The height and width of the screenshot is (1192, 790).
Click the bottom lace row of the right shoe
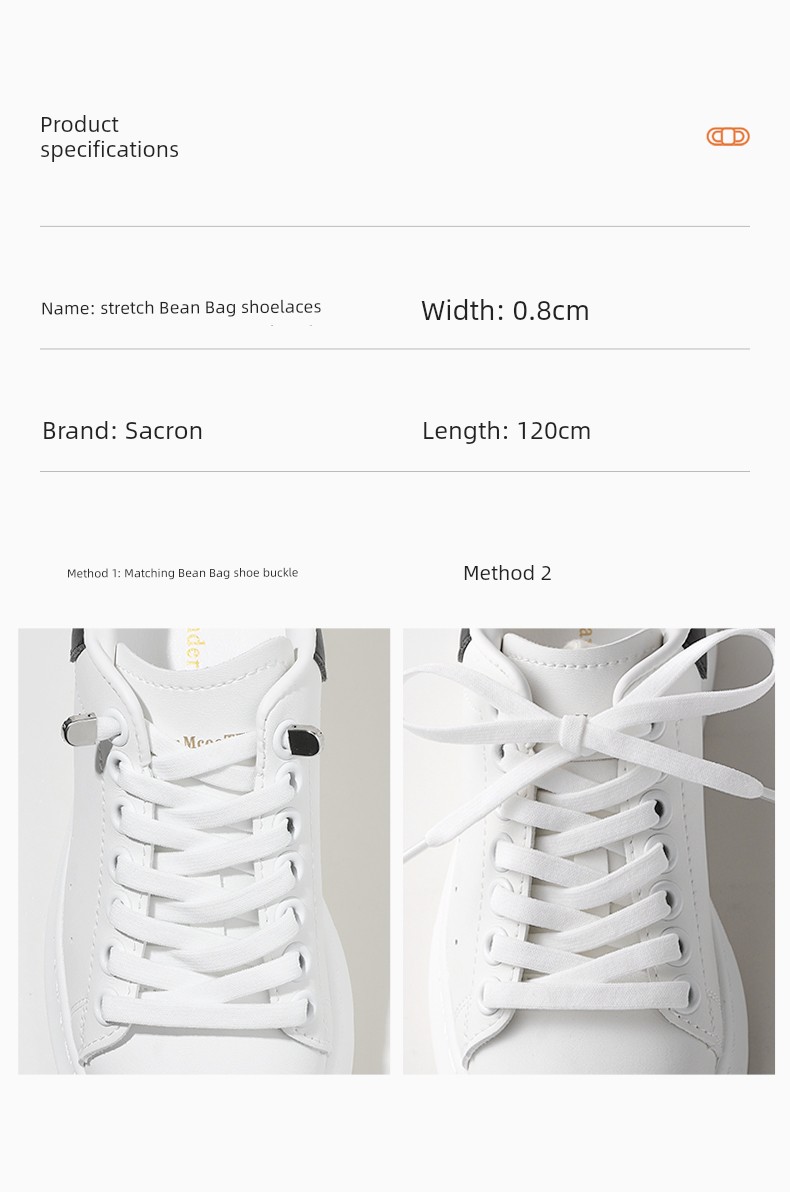click(x=587, y=996)
